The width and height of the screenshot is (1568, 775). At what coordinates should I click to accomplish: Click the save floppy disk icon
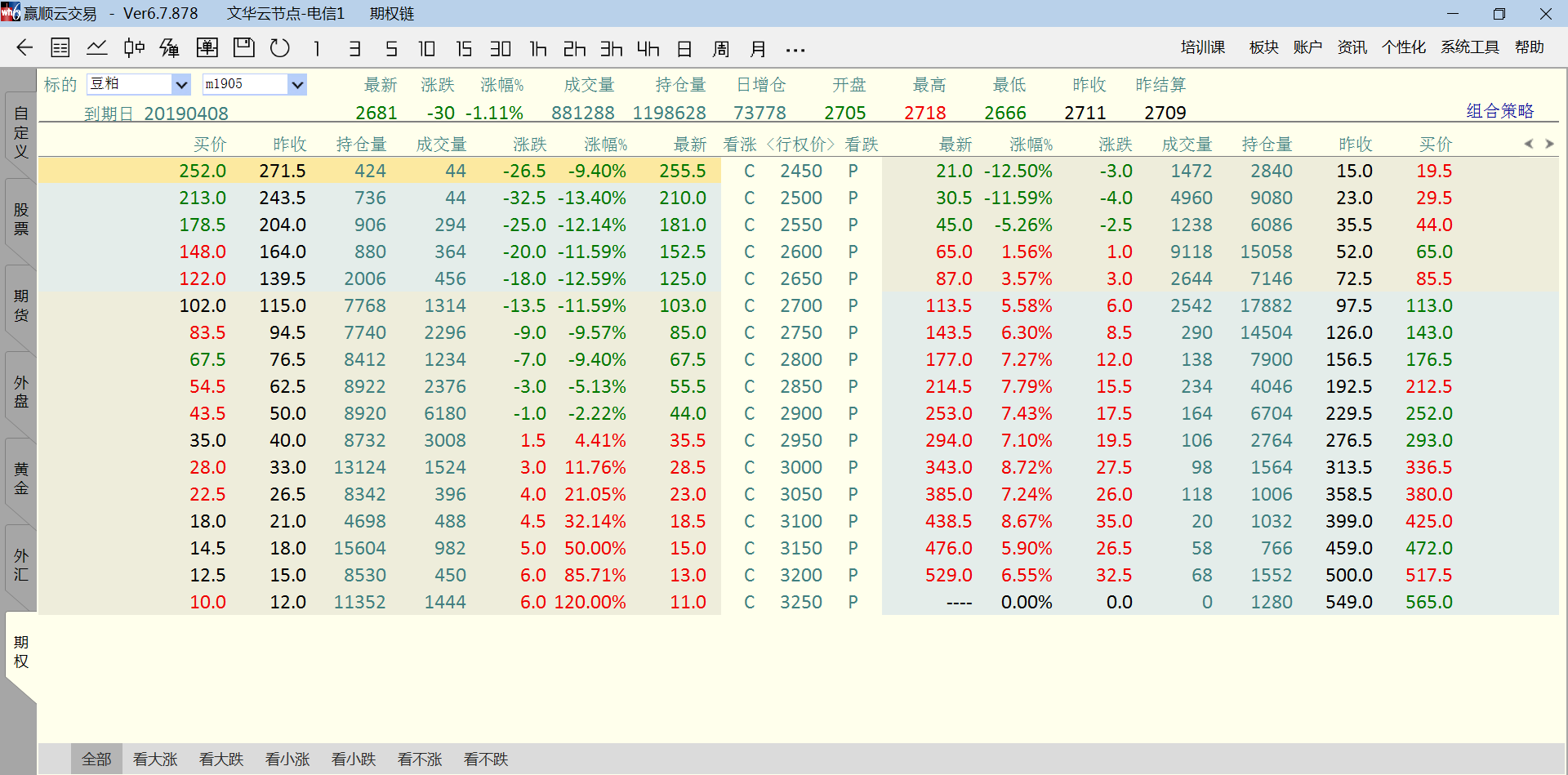pyautogui.click(x=243, y=48)
